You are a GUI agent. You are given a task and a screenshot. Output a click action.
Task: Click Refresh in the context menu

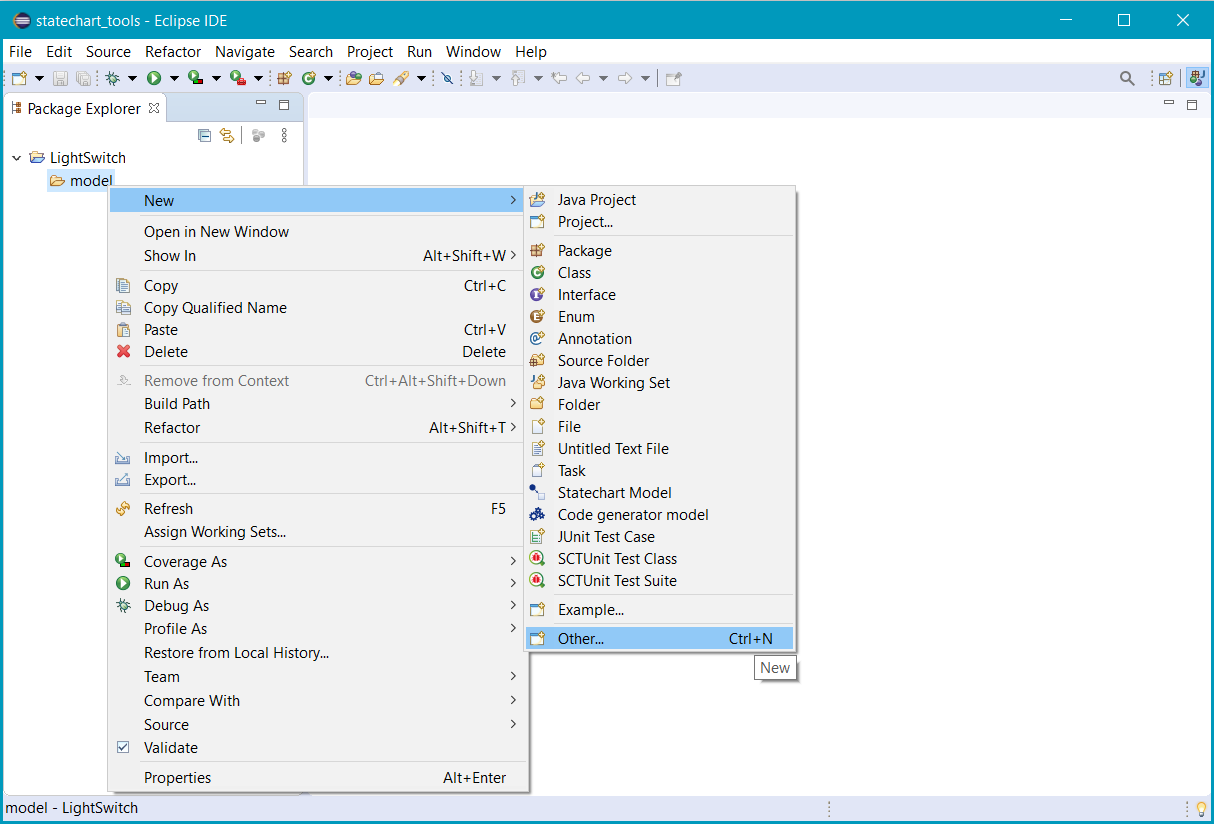[317, 509]
